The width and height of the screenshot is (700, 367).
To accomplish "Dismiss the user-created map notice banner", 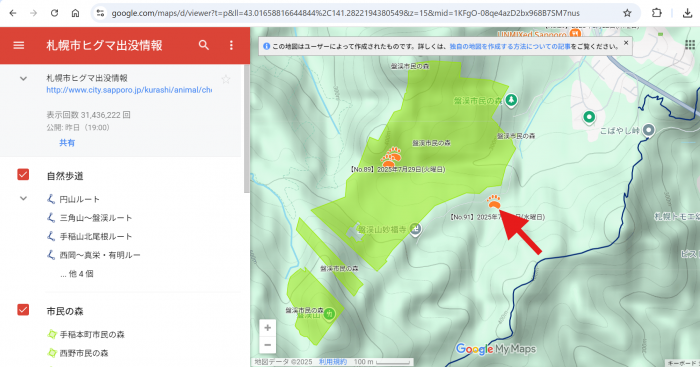I will (626, 43).
